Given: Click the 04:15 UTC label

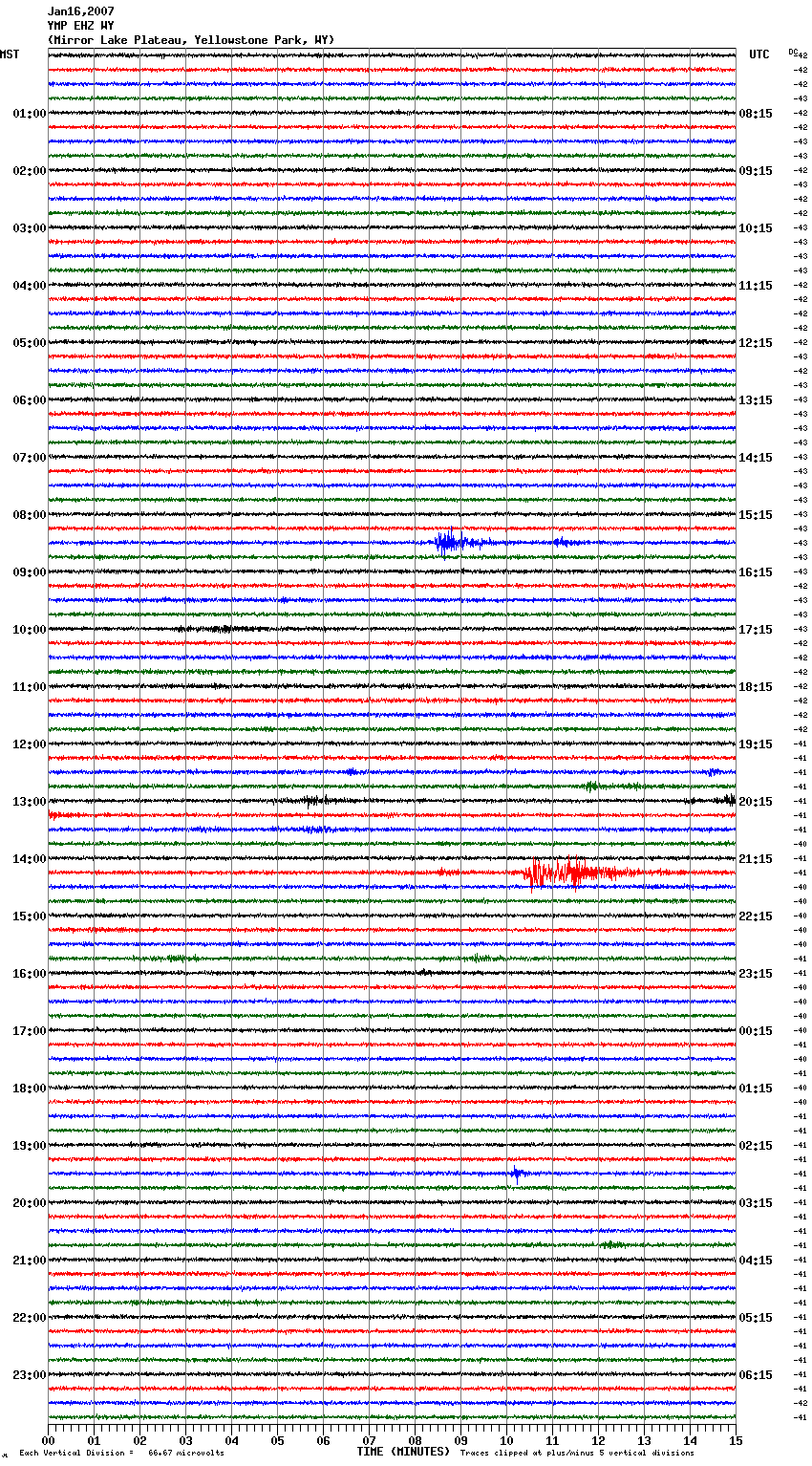Looking at the screenshot, I should (x=756, y=1261).
